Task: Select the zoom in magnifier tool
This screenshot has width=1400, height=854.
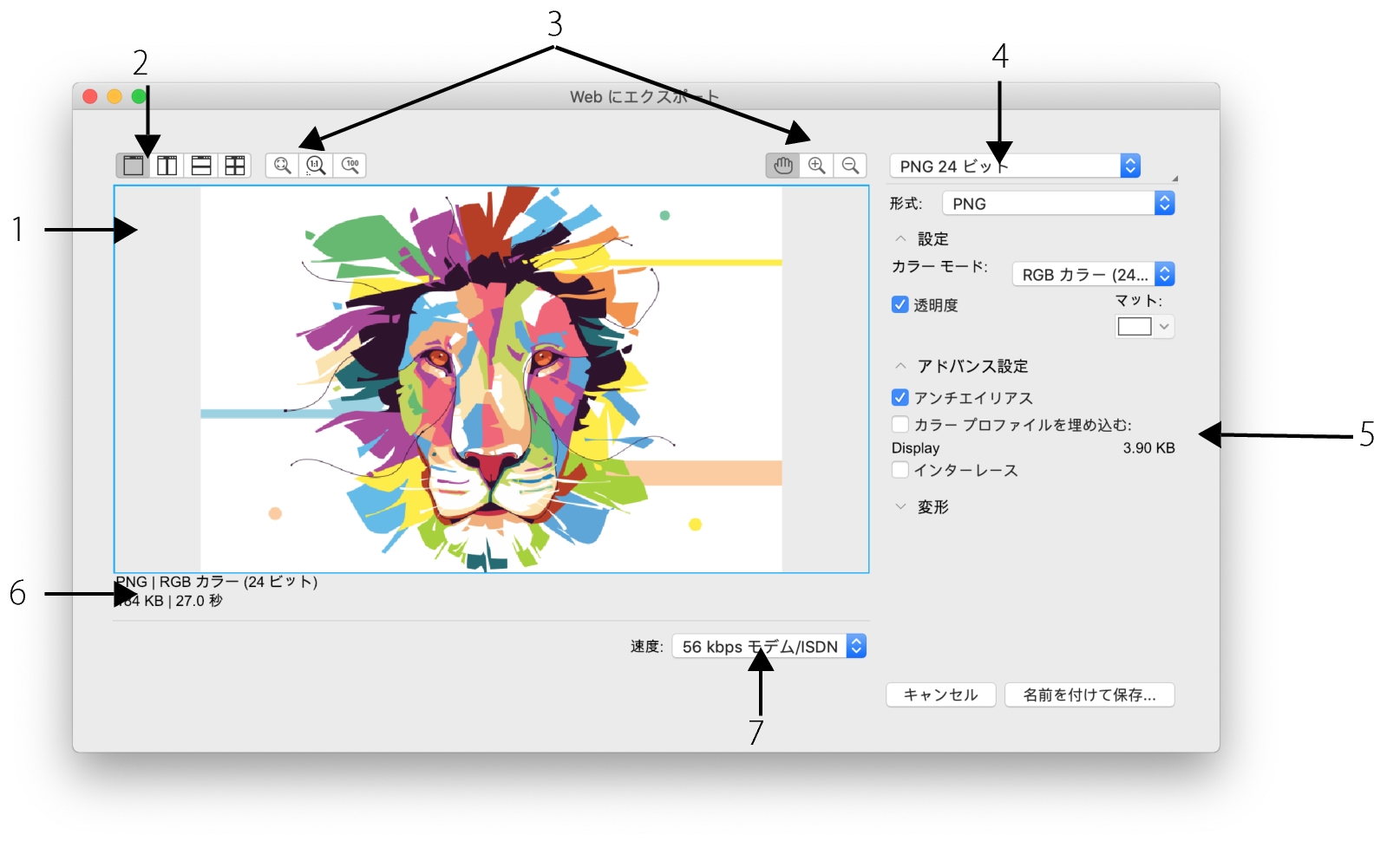Action: [x=816, y=166]
